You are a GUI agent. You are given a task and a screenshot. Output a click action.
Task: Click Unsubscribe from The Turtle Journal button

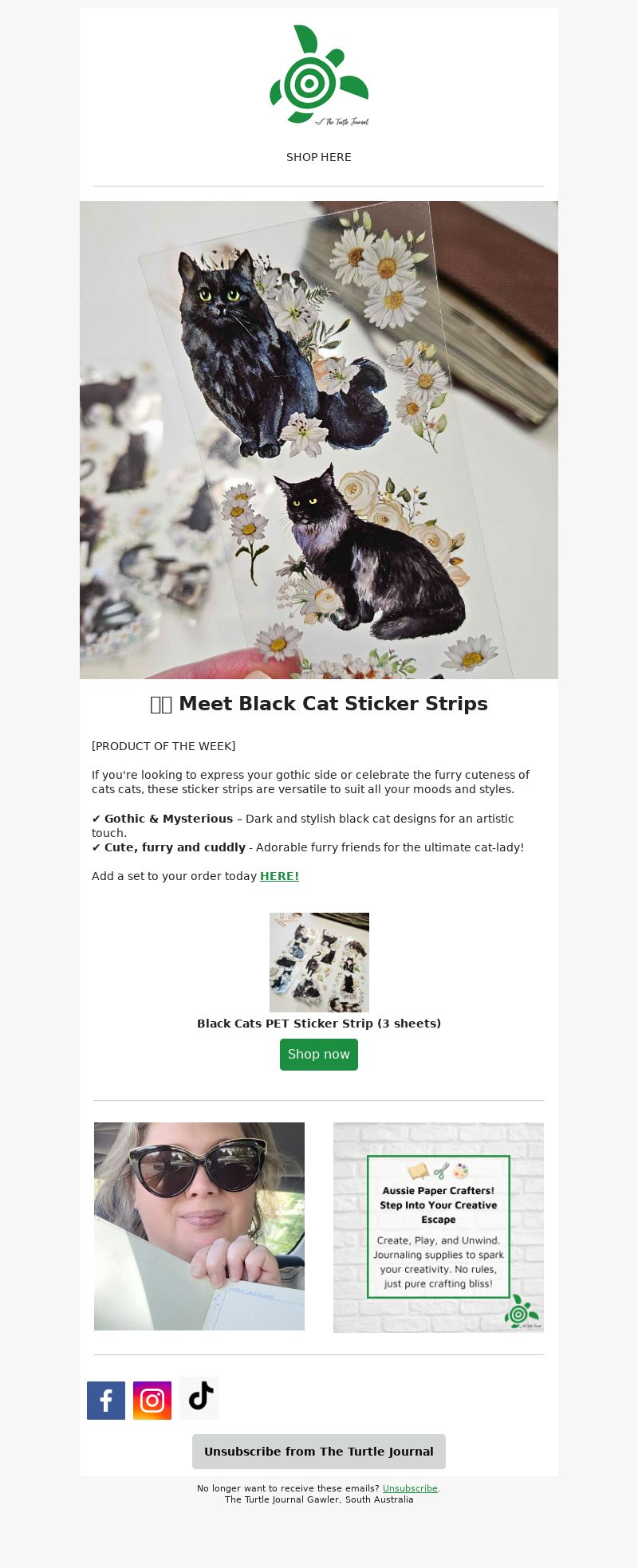click(319, 1452)
